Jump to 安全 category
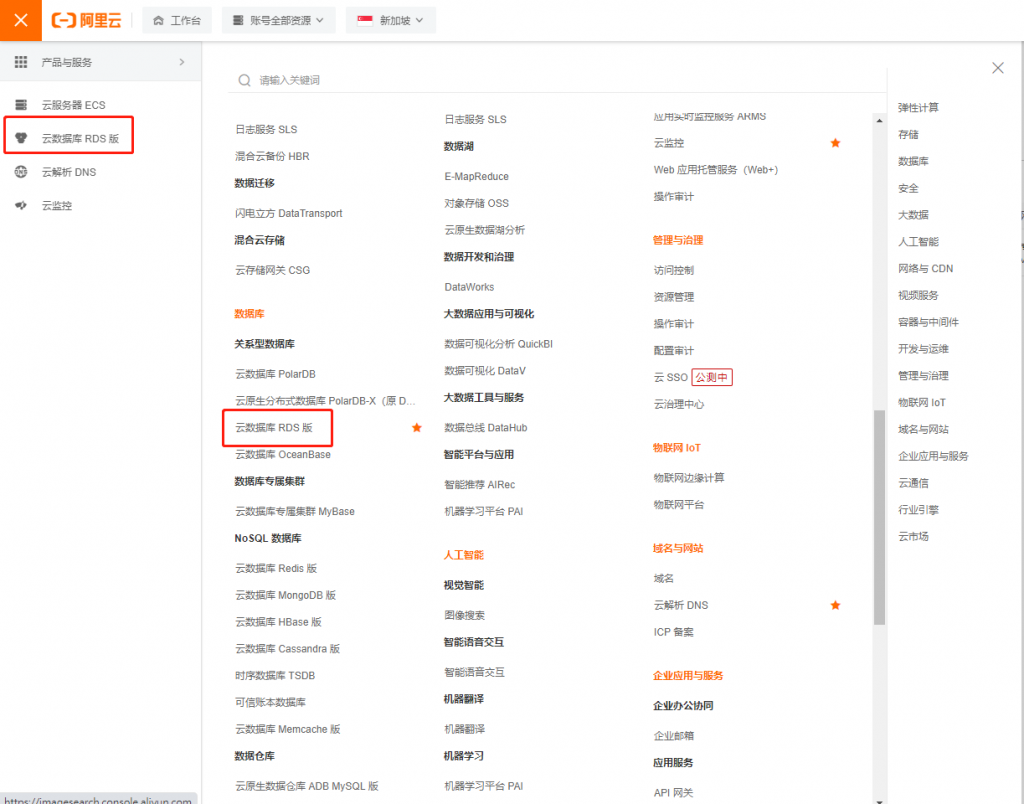Screen dimensions: 1024x804 click(x=908, y=188)
